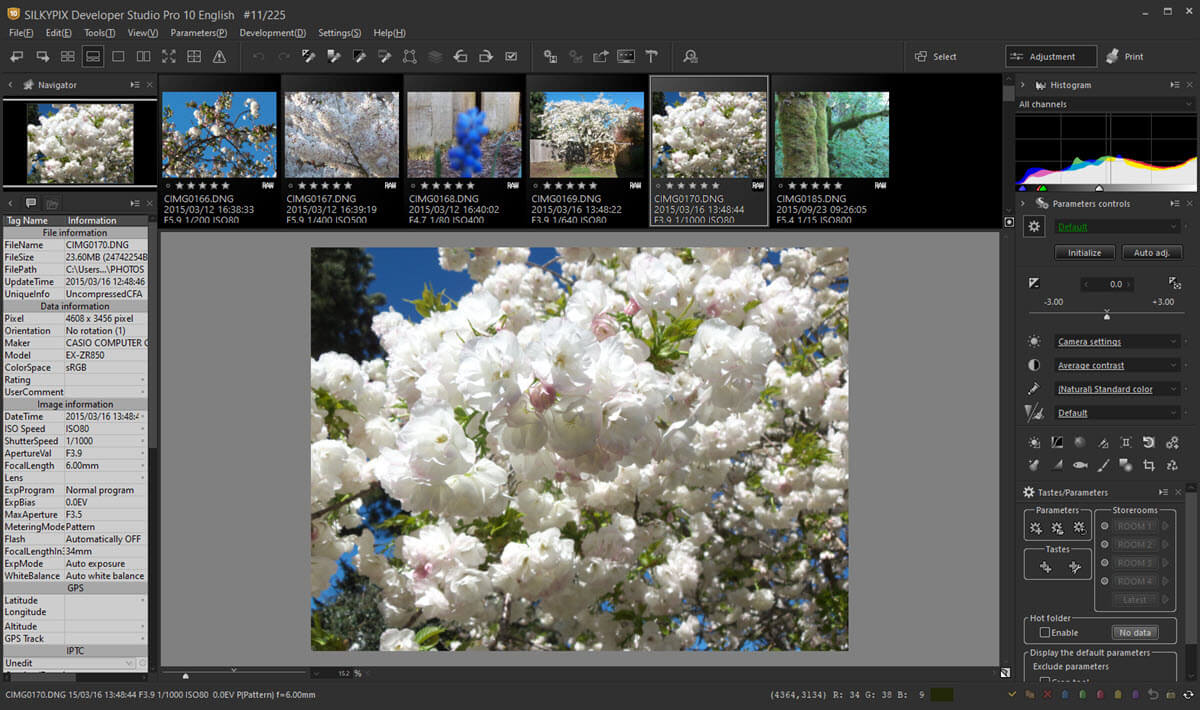Rotate the image right ninety degrees

pos(485,56)
